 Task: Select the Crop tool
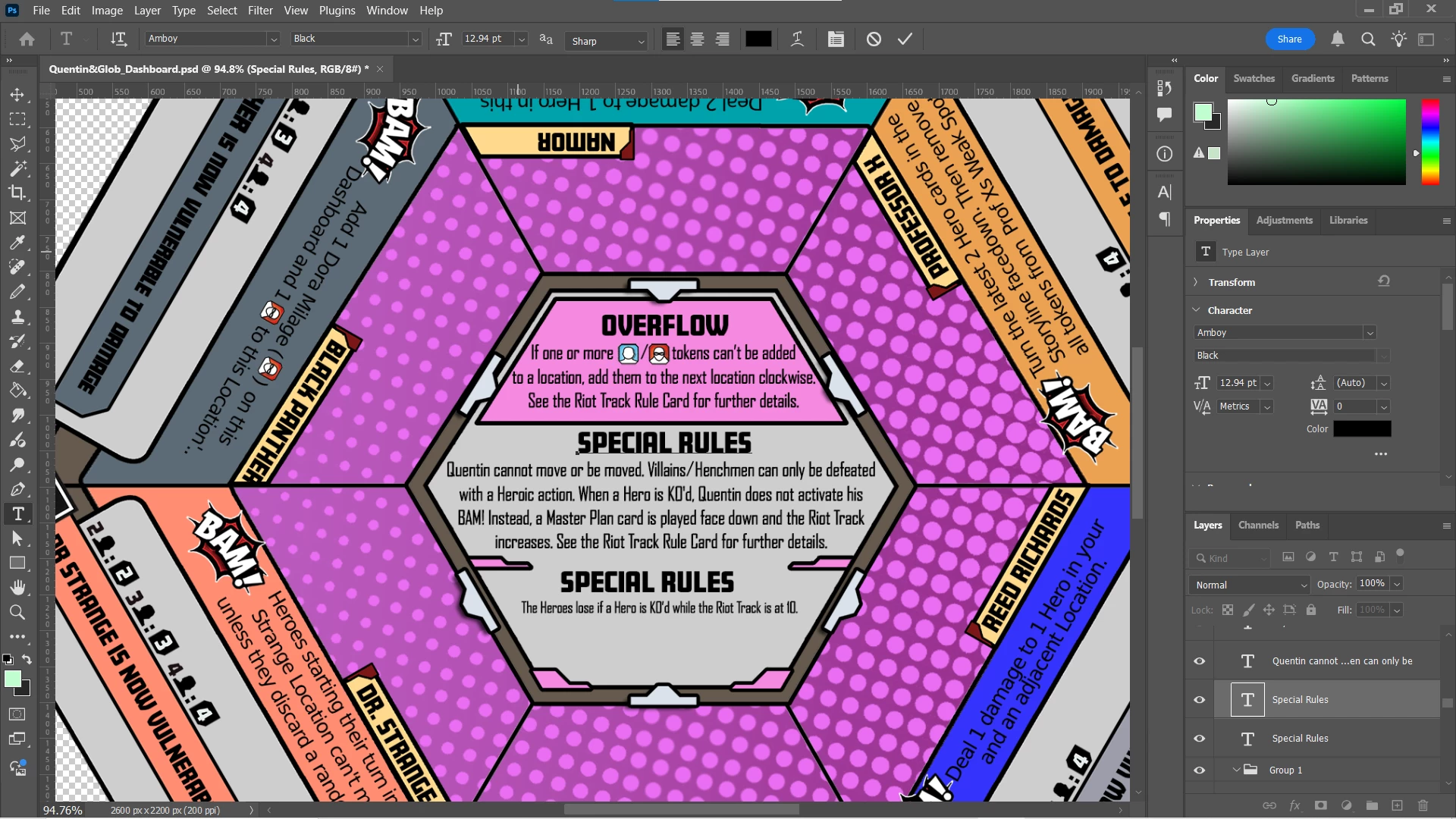point(17,193)
